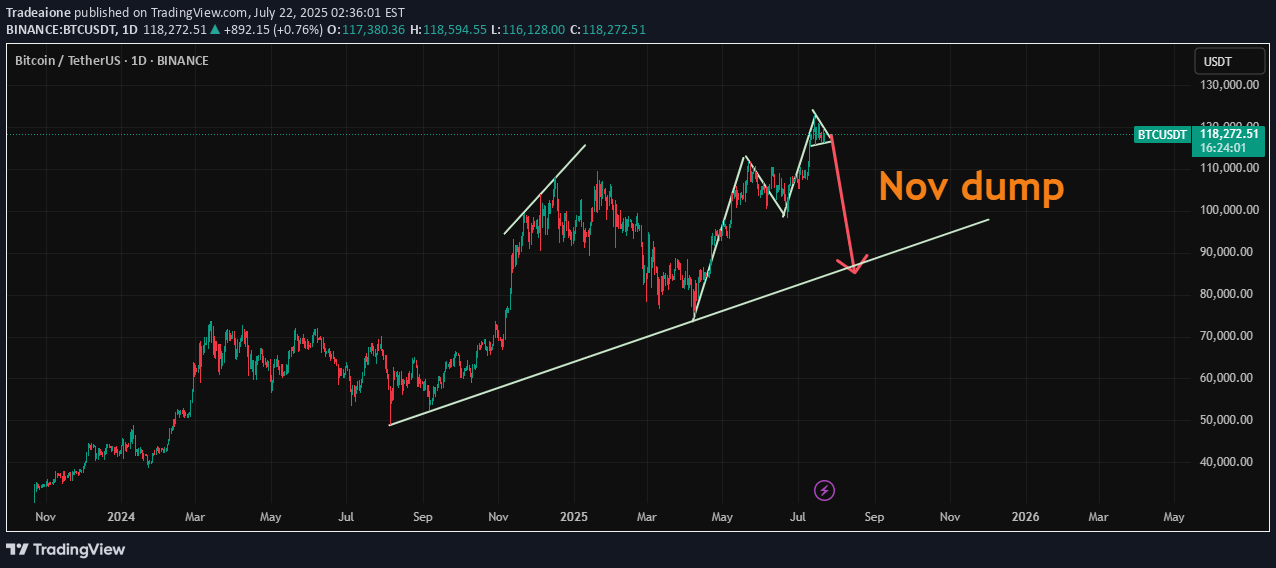This screenshot has height=568, width=1276.
Task: Click the purple lightning bolt event icon
Action: point(825,490)
